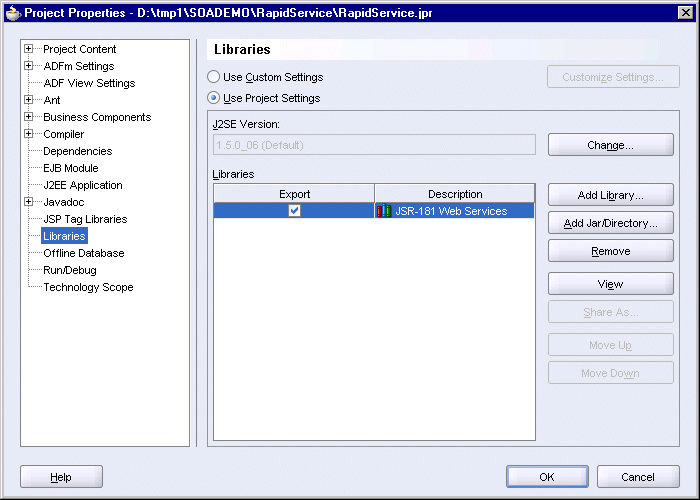The image size is (700, 500).
Task: Select Run/Debug in the tree
Action: (x=70, y=270)
